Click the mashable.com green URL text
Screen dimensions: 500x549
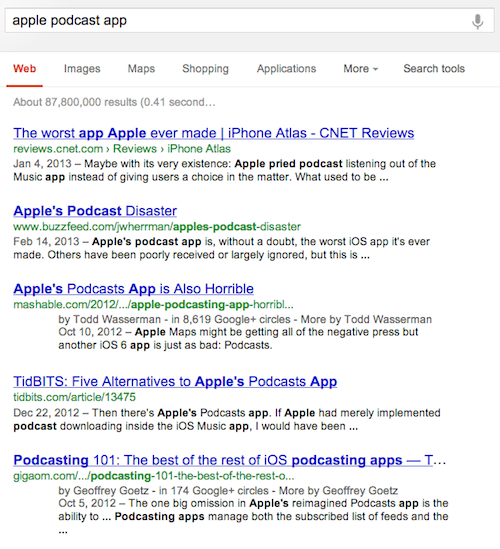tap(153, 305)
